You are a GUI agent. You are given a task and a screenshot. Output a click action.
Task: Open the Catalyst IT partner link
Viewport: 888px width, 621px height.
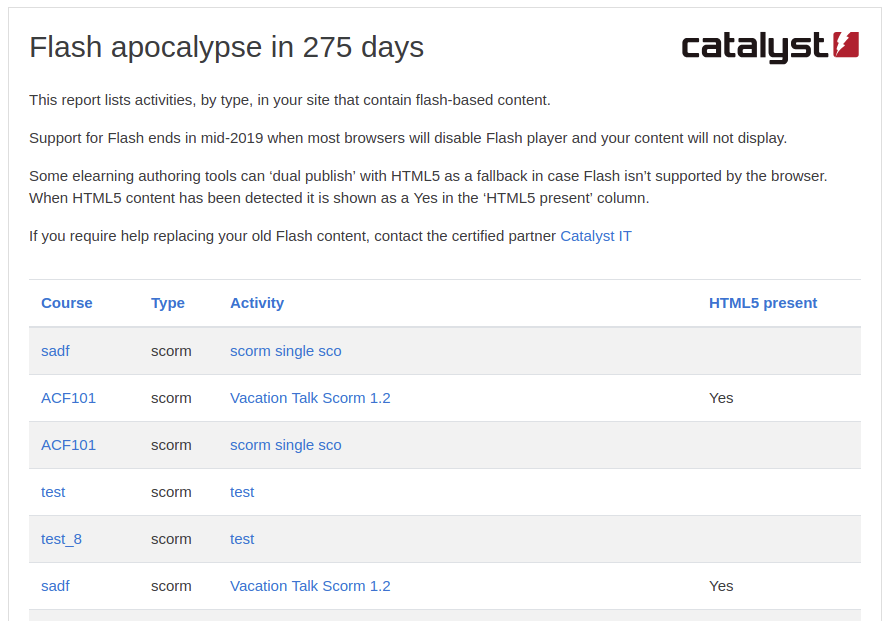596,236
